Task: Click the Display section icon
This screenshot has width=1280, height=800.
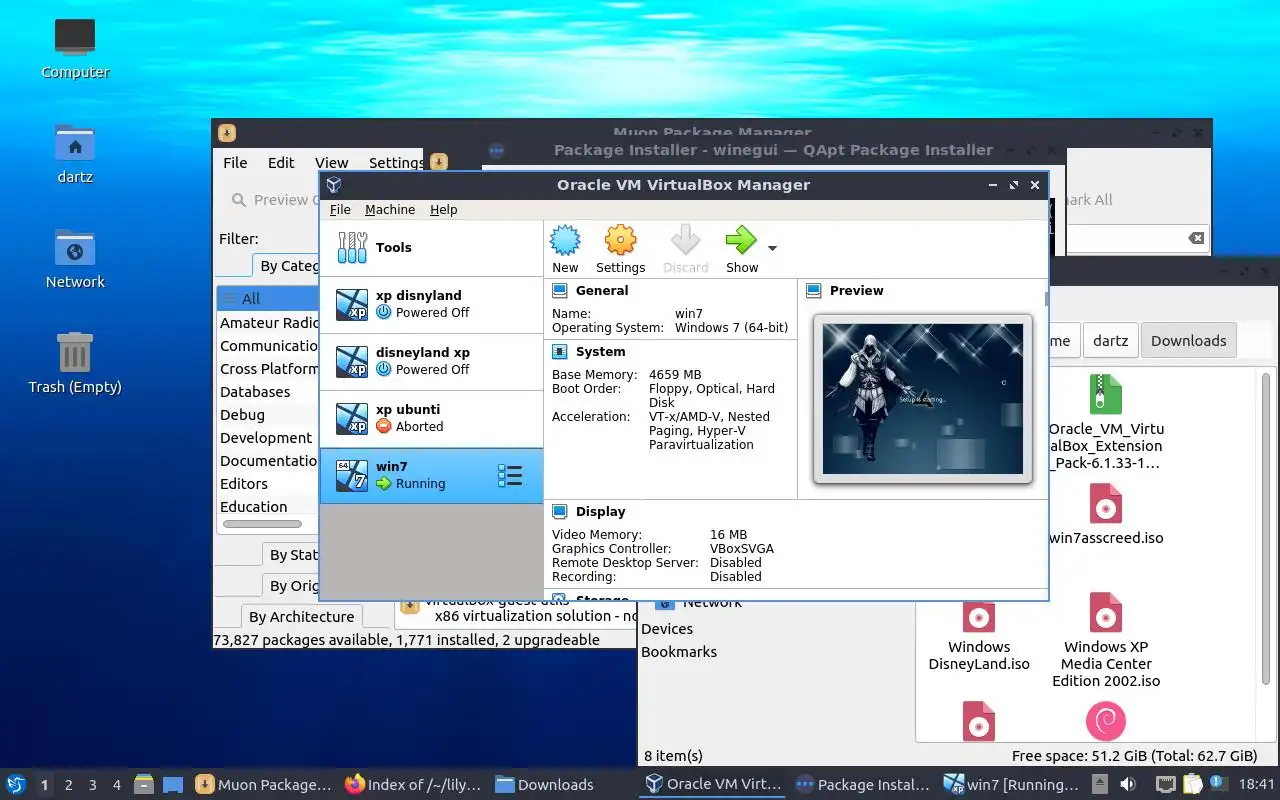Action: (560, 512)
